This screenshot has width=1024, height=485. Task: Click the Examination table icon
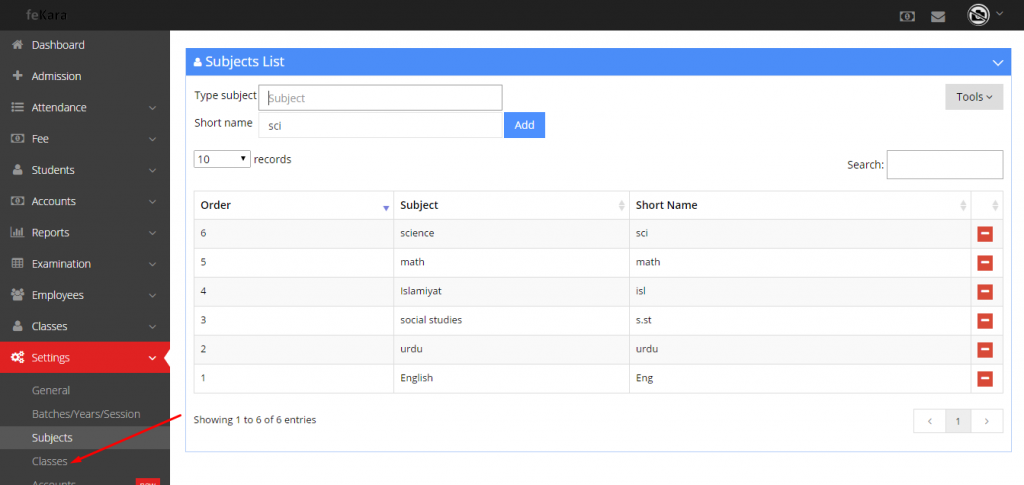pos(18,264)
